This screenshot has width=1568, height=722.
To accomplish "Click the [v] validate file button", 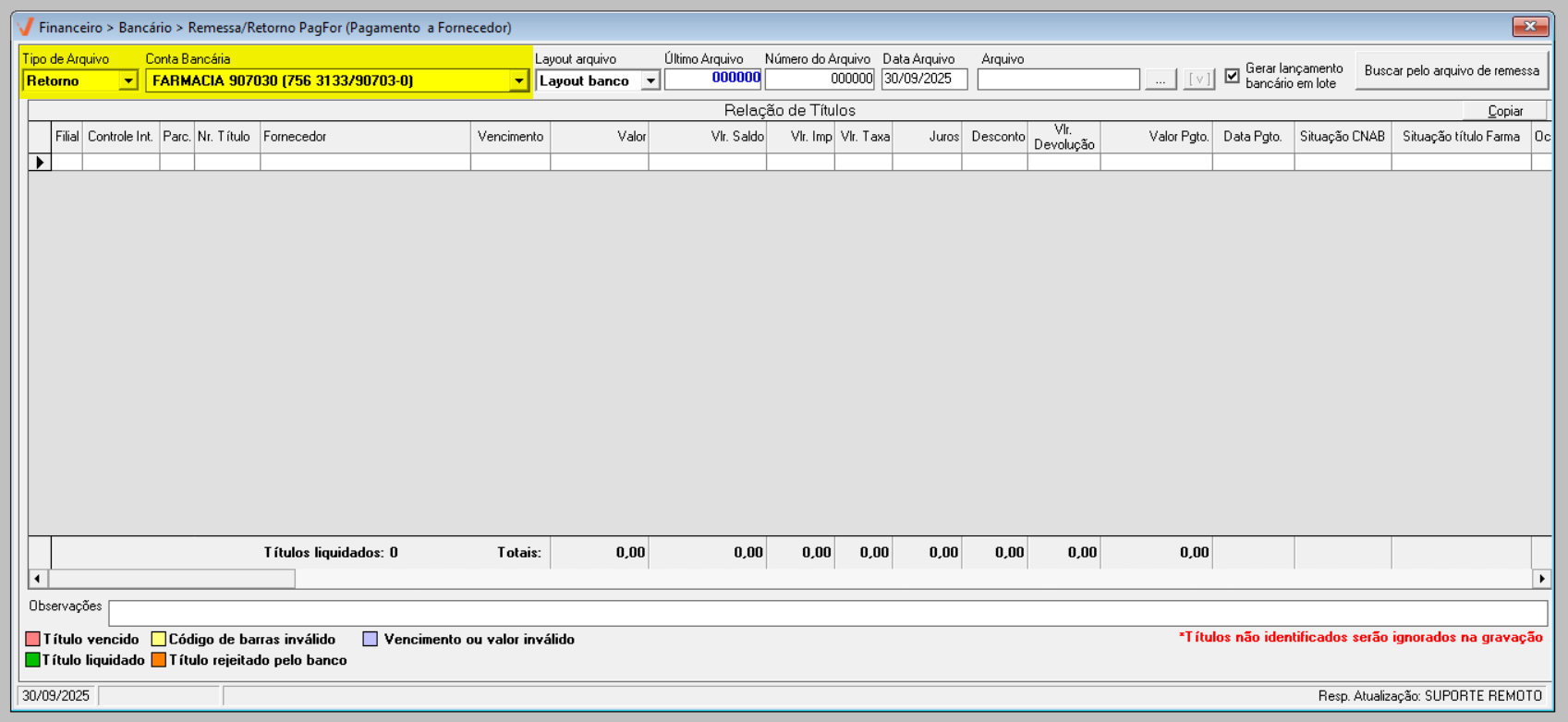I will [x=1198, y=80].
